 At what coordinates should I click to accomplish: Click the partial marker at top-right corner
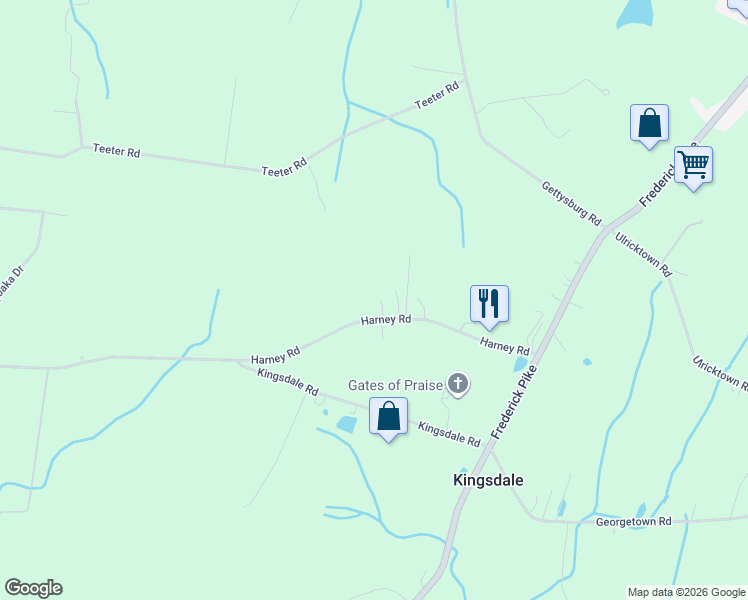(x=738, y=7)
